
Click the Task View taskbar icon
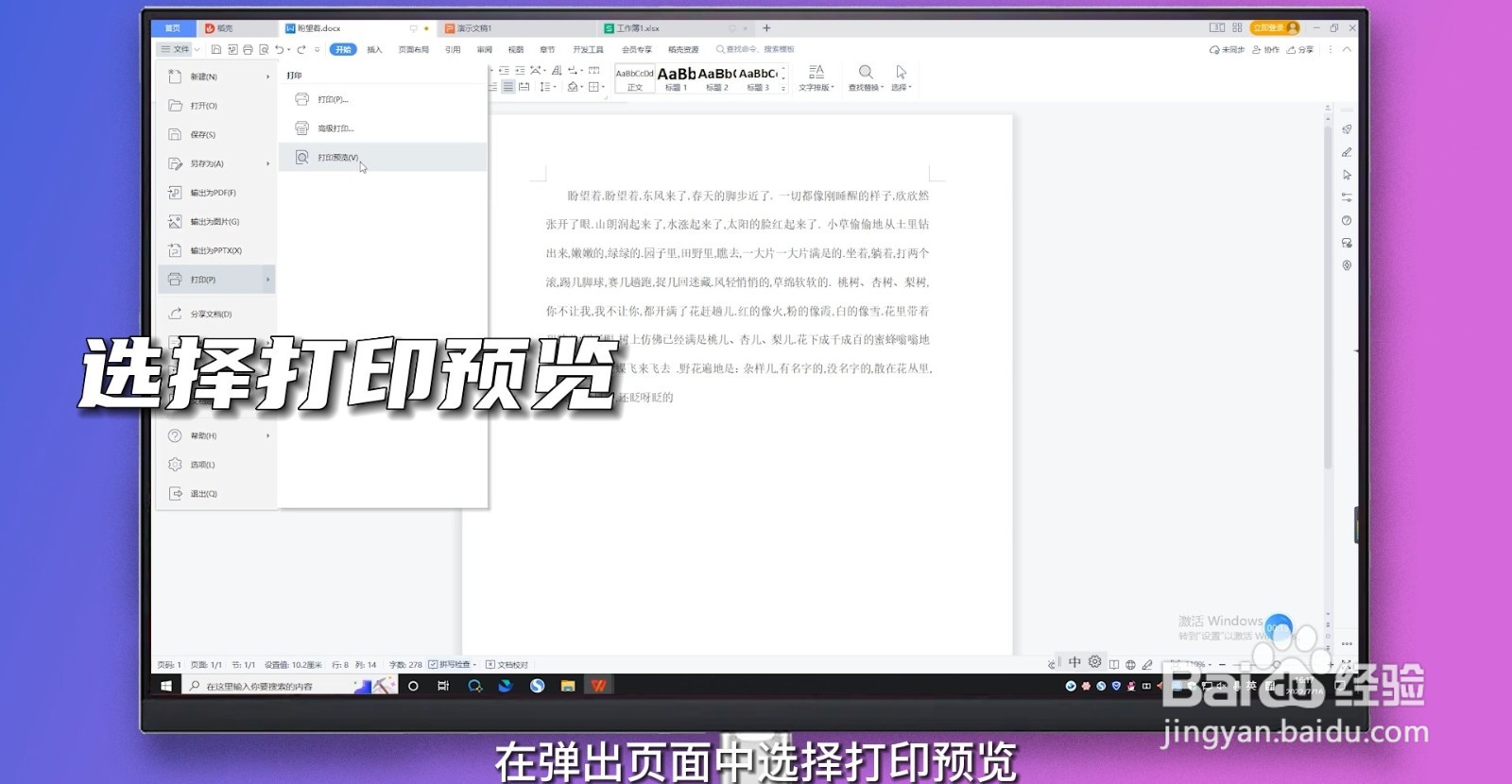tap(443, 686)
